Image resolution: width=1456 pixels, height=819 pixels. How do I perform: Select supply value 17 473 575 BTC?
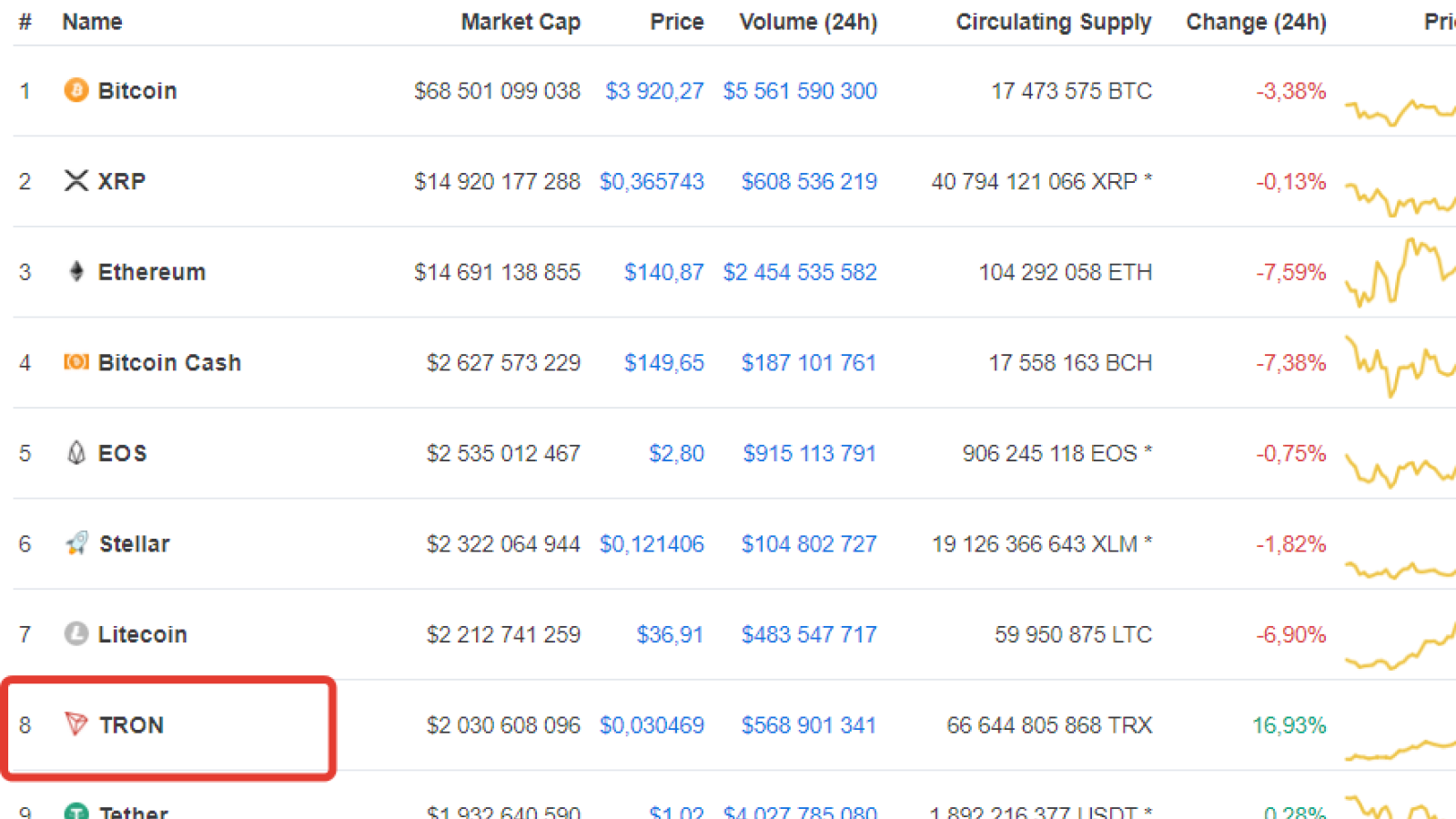[x=1072, y=91]
